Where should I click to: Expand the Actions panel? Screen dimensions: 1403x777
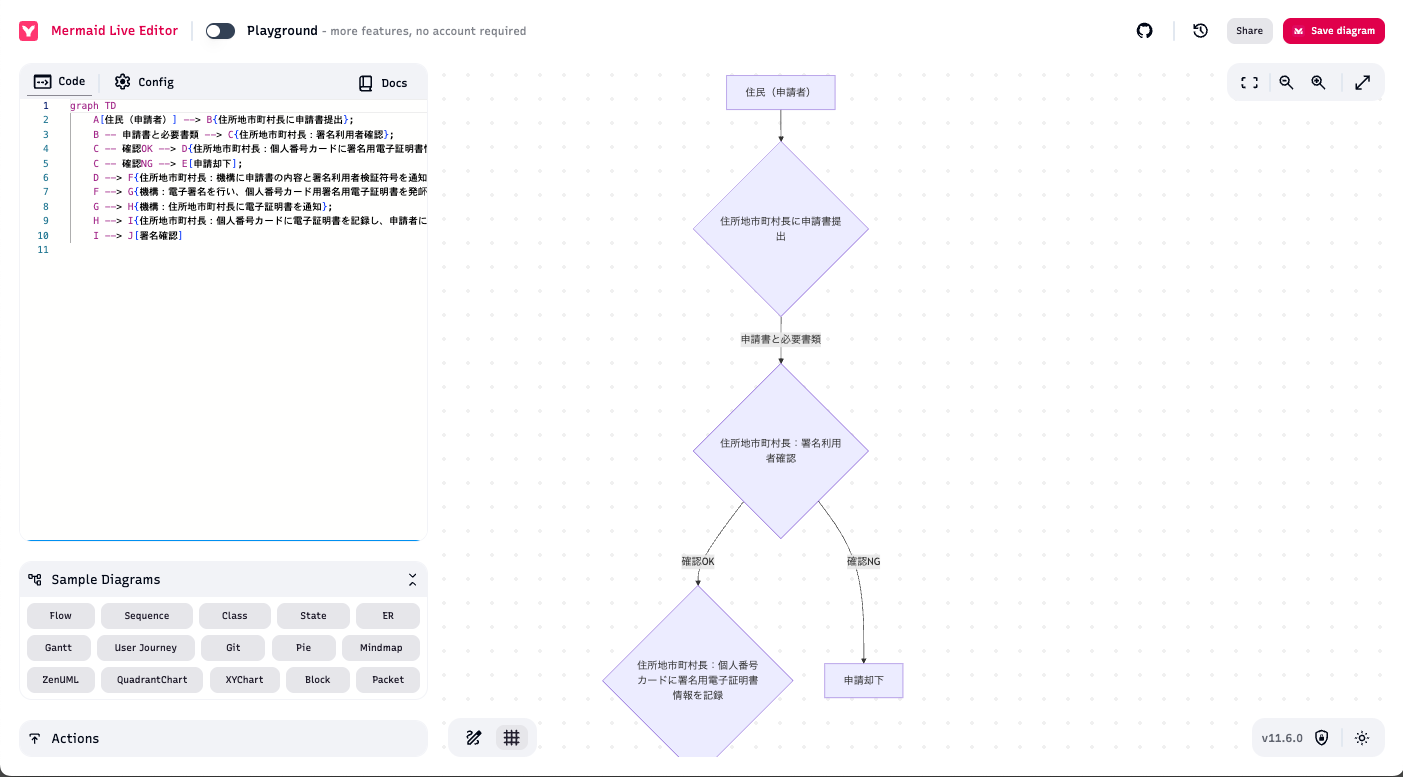tap(223, 739)
